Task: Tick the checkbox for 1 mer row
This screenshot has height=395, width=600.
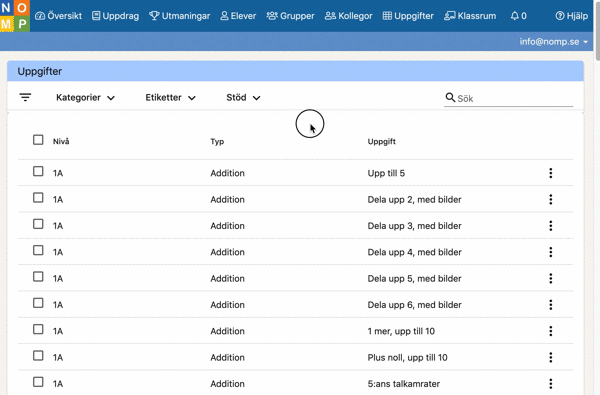Action: point(38,330)
